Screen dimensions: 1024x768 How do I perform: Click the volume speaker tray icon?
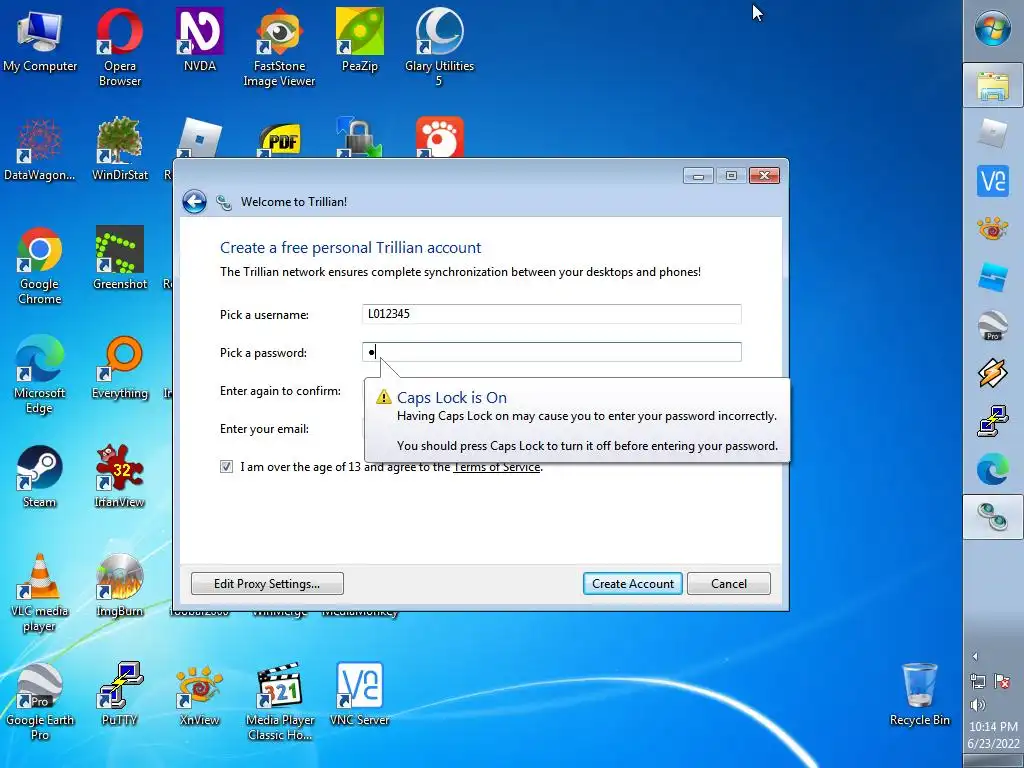(978, 705)
